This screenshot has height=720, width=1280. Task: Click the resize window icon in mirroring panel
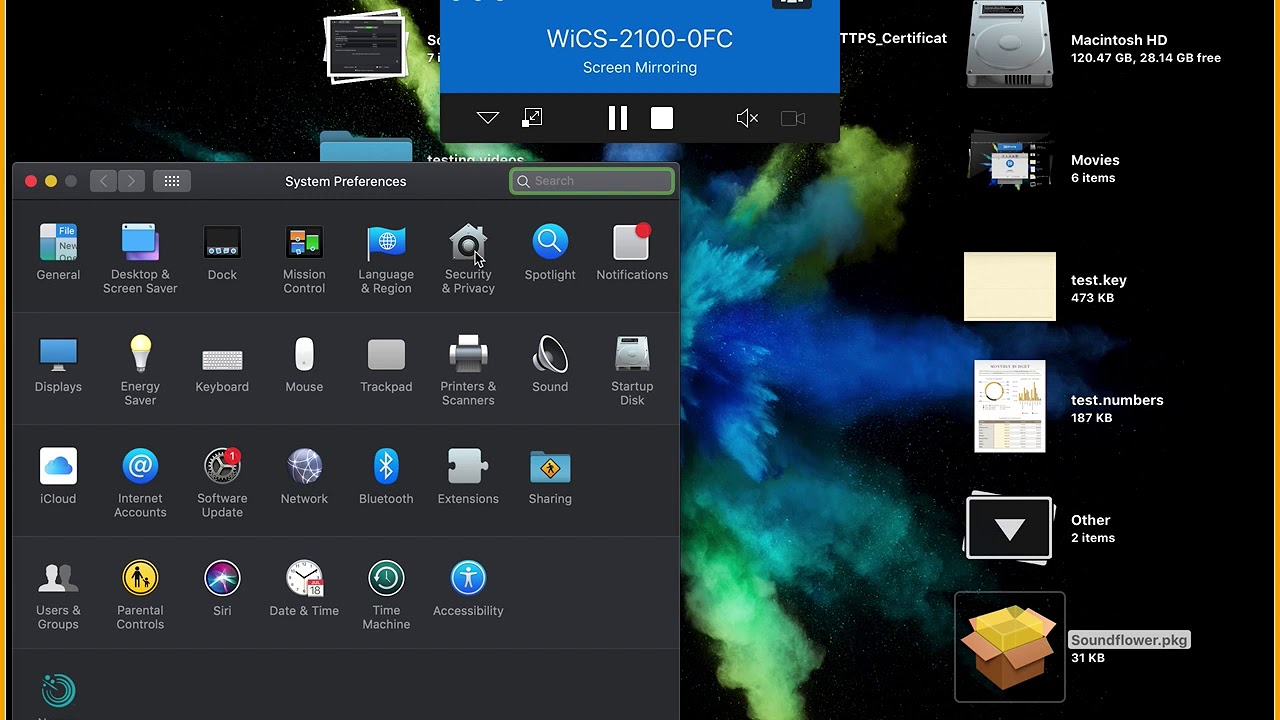[x=532, y=118]
